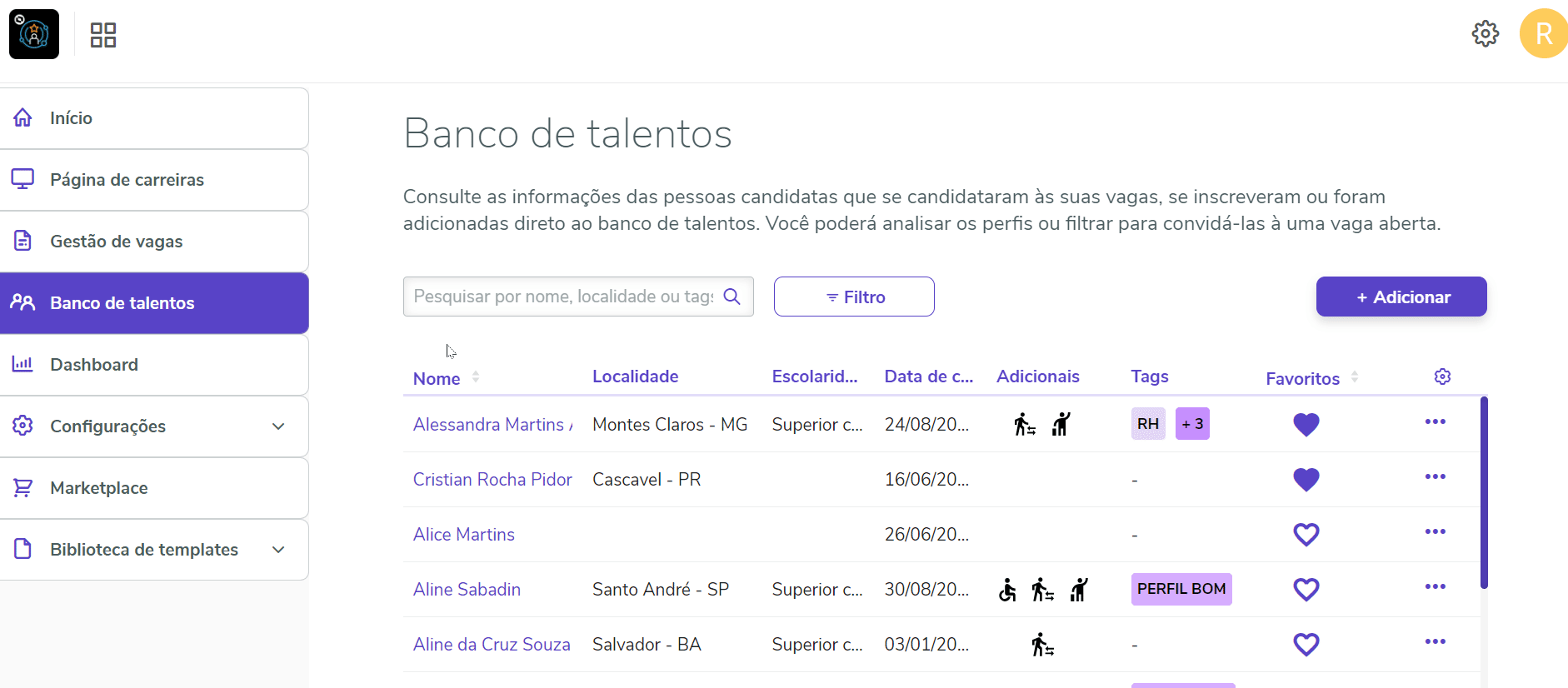Expand the Configurações submenu chevron

(278, 426)
